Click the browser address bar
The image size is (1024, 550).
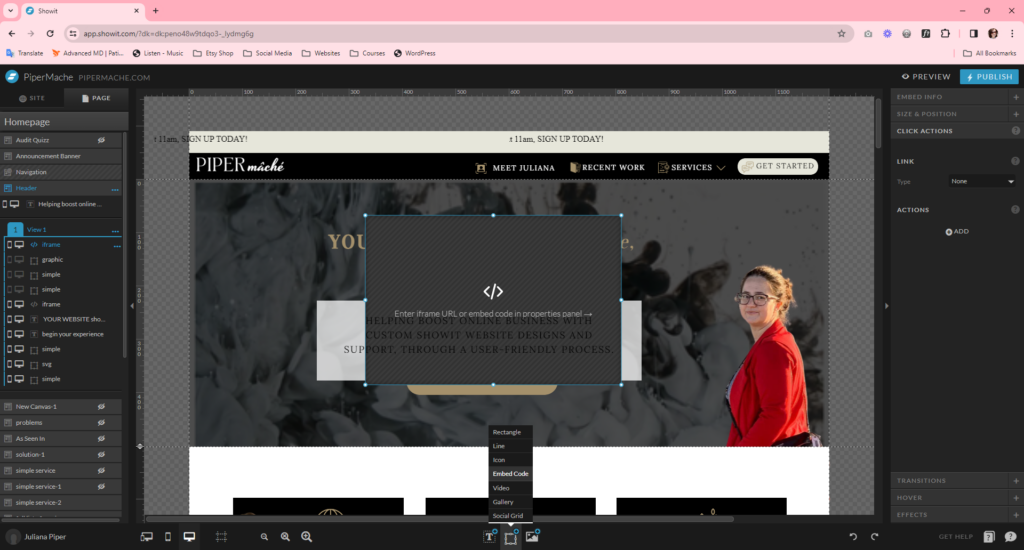point(457,33)
